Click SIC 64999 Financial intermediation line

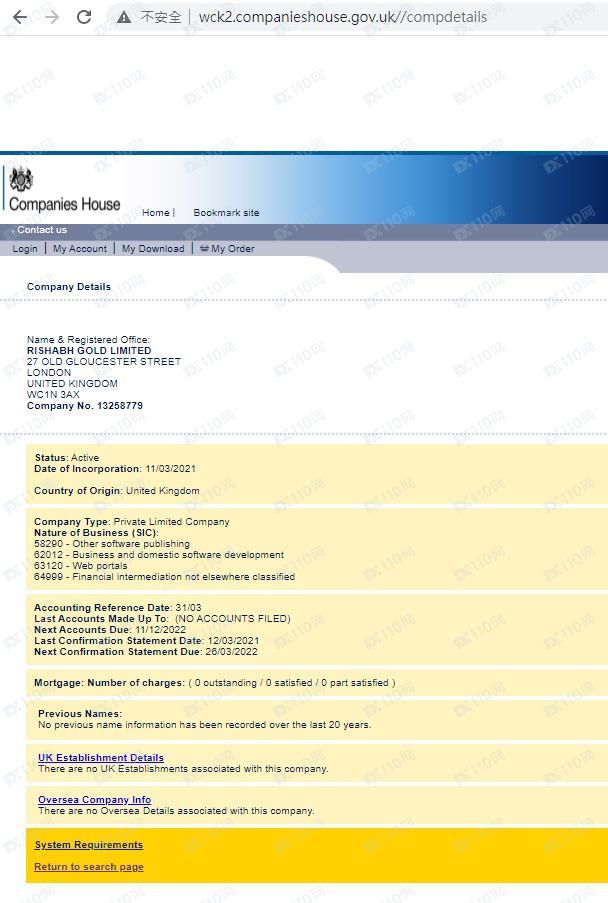(x=165, y=576)
